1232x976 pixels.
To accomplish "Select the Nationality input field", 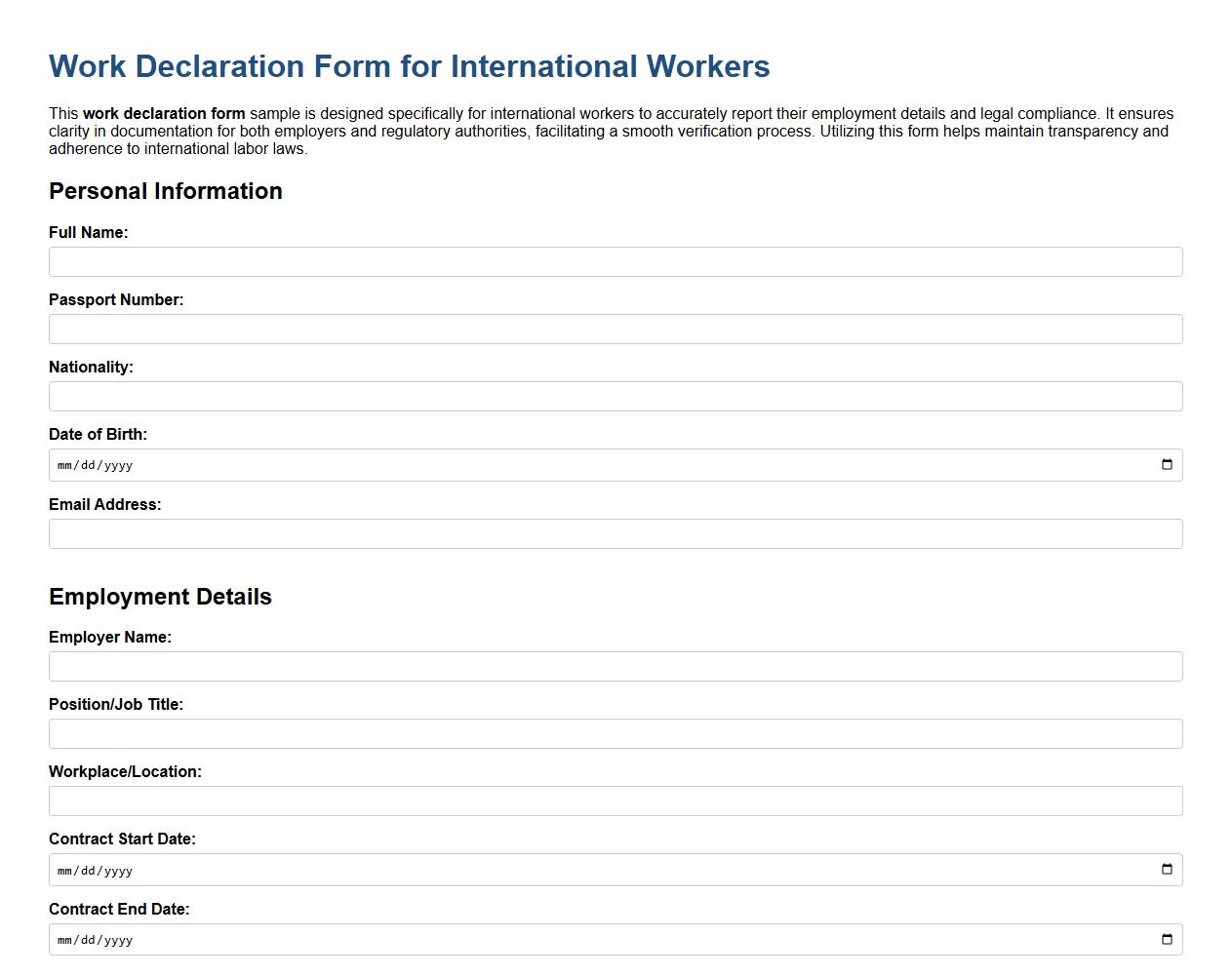I will pos(615,396).
